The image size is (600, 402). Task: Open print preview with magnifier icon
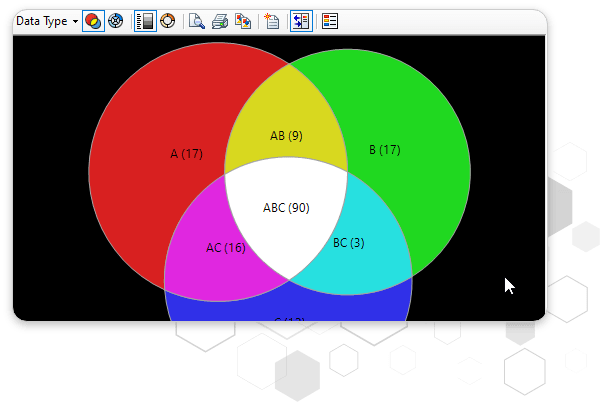click(x=197, y=21)
